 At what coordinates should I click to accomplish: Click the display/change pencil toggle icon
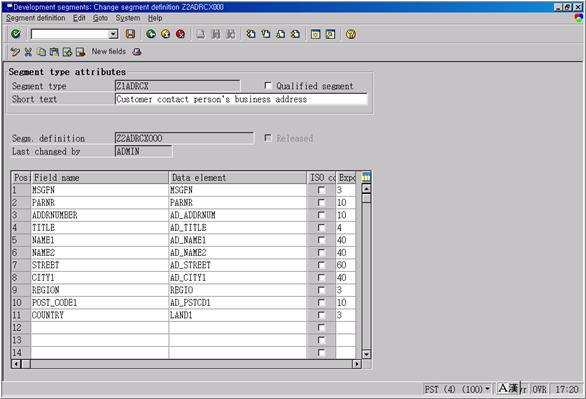(15, 52)
